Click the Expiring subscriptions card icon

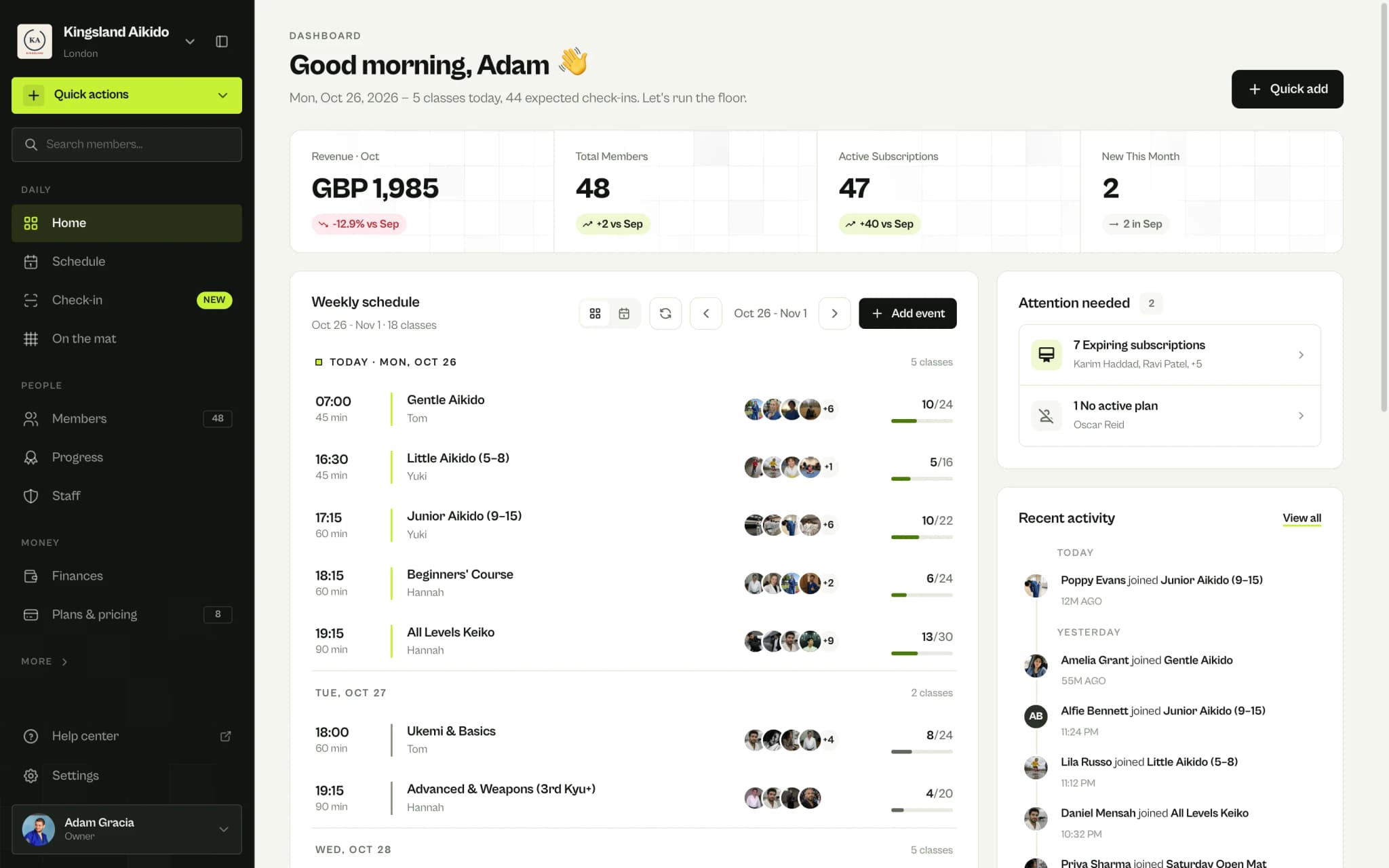pyautogui.click(x=1046, y=355)
